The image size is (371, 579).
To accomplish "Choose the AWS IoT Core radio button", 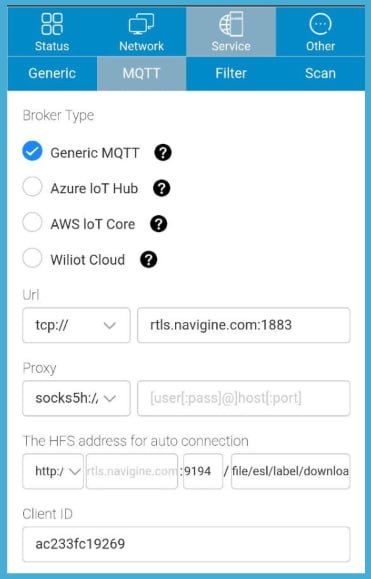I will 32,222.
